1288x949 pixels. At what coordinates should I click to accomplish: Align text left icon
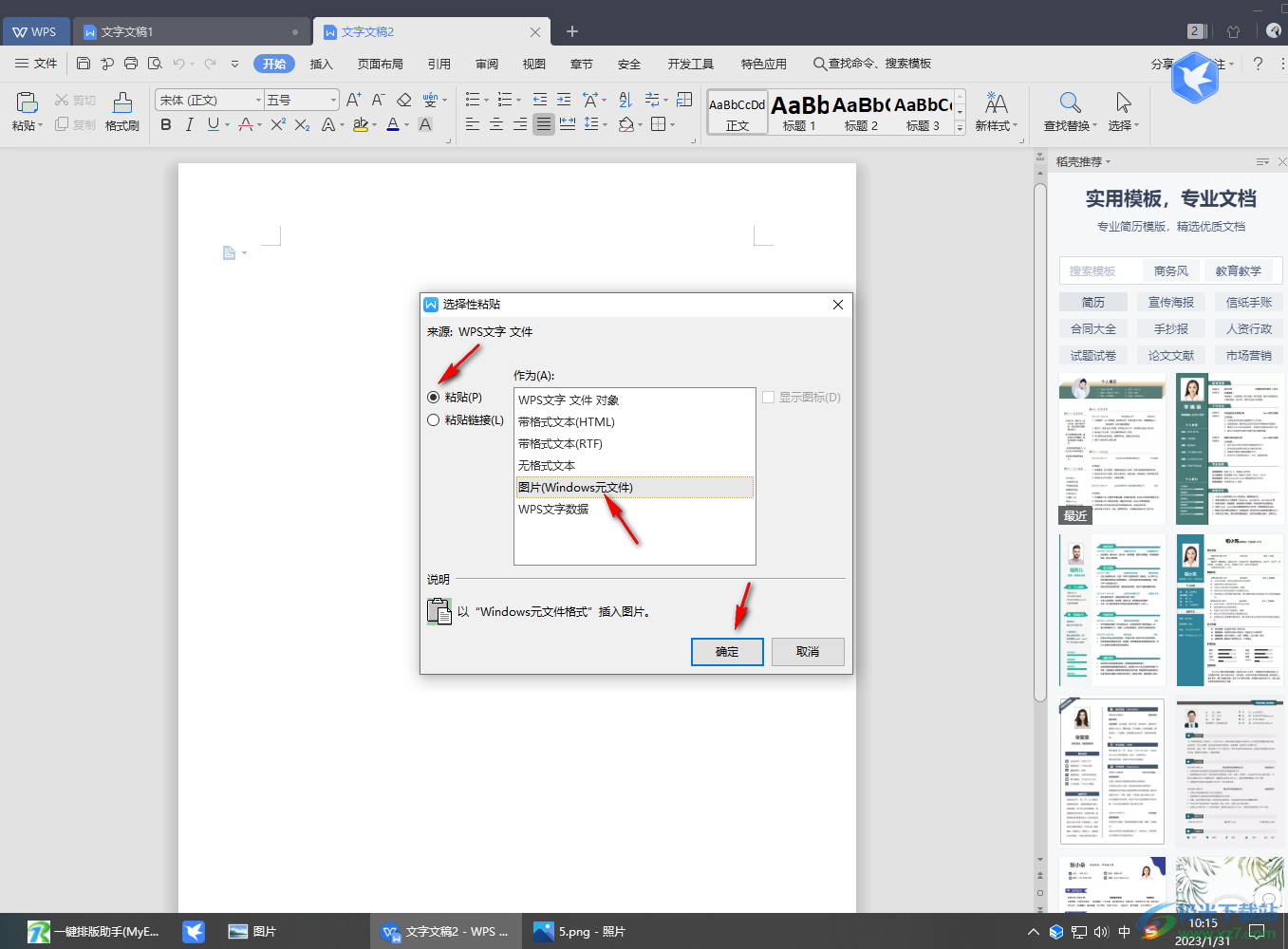tap(473, 124)
